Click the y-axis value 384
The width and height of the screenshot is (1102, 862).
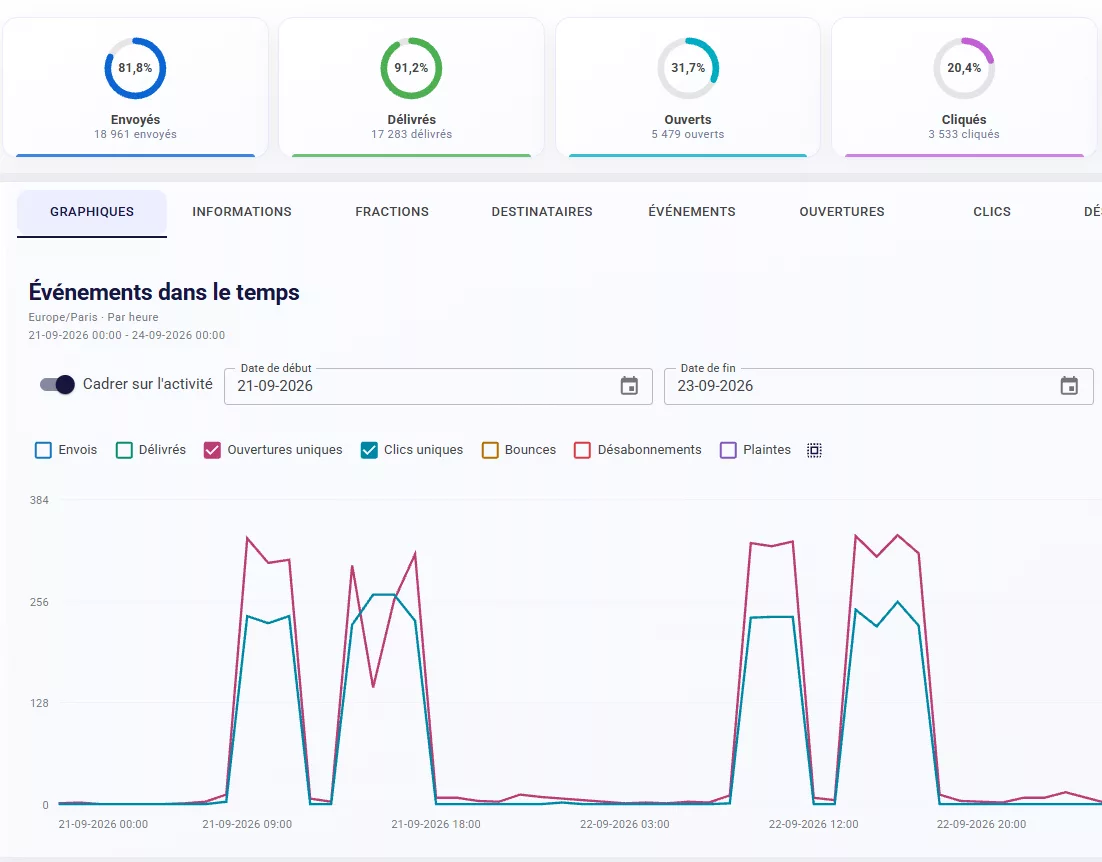click(x=39, y=500)
